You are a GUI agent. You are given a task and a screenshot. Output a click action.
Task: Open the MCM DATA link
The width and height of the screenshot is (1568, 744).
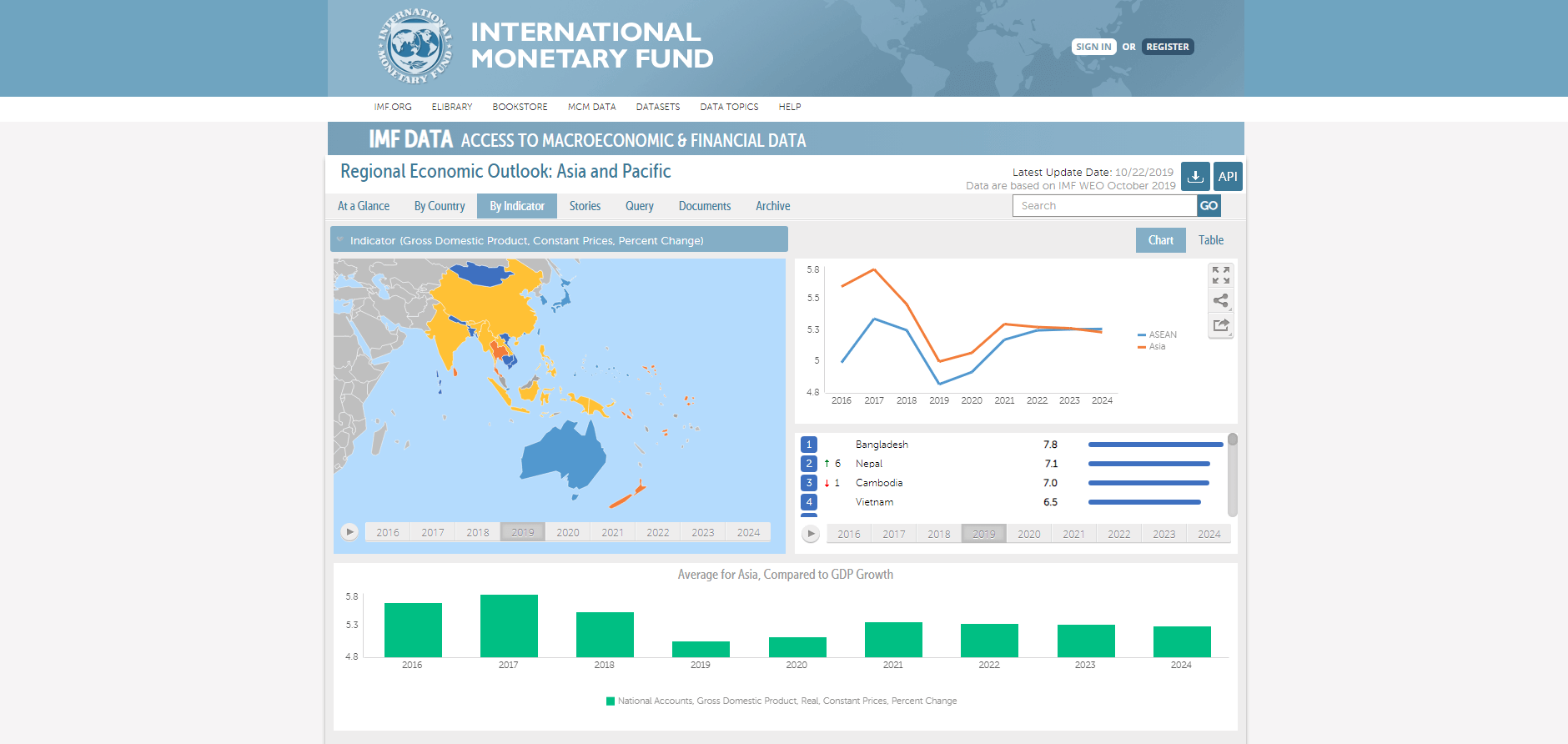592,107
